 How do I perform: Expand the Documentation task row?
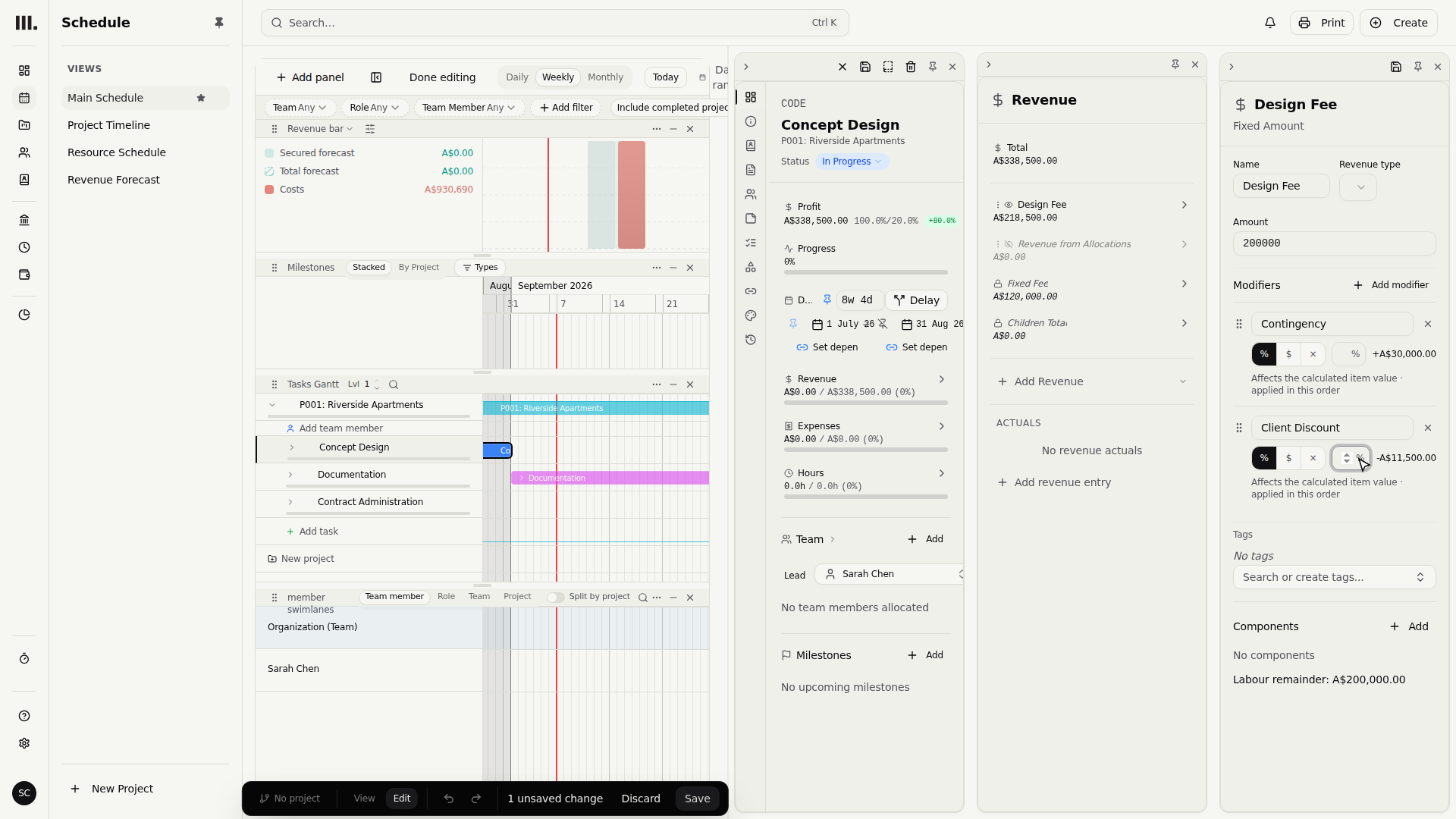pyautogui.click(x=290, y=475)
